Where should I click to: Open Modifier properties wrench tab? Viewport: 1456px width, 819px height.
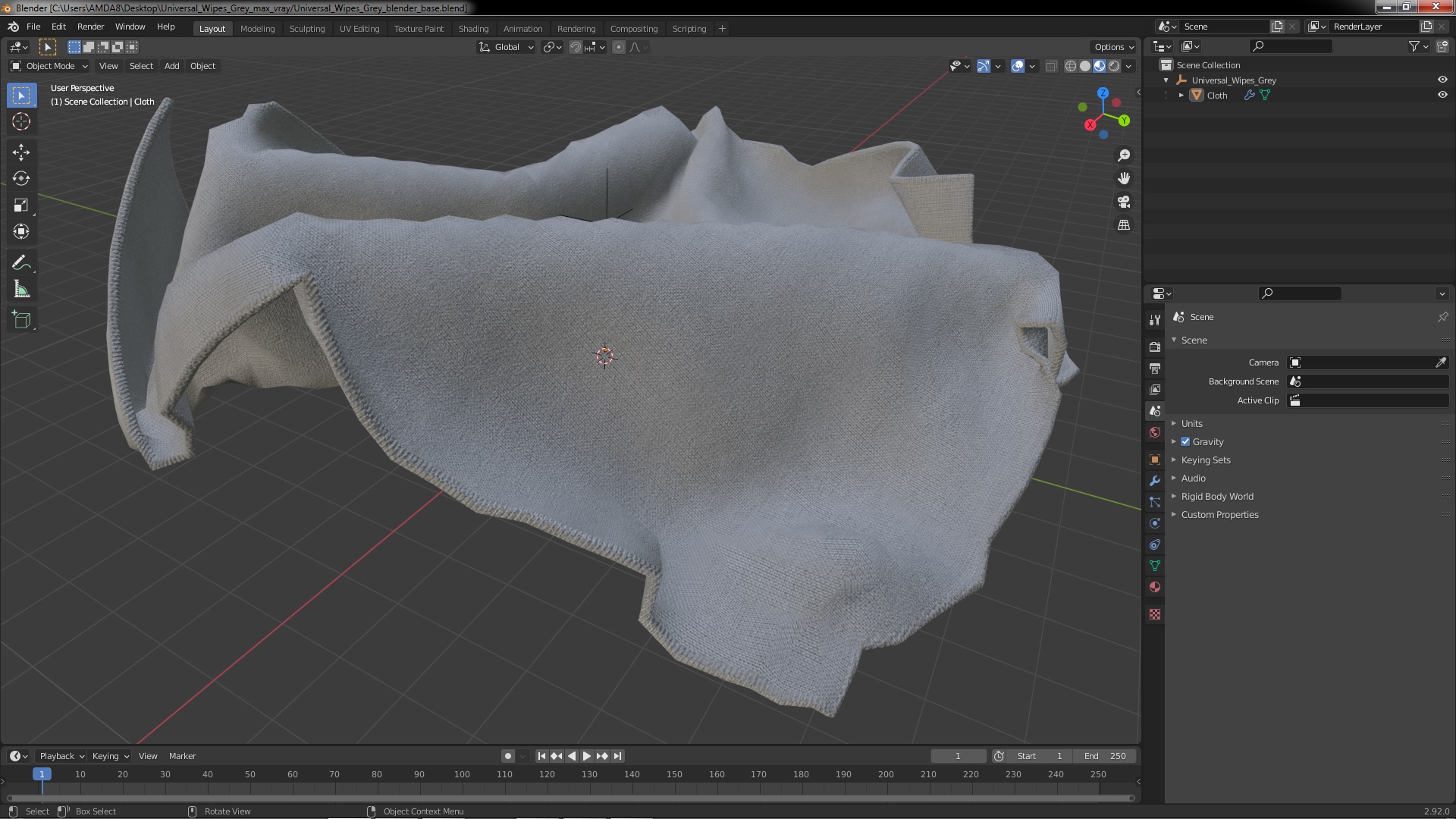click(1155, 481)
